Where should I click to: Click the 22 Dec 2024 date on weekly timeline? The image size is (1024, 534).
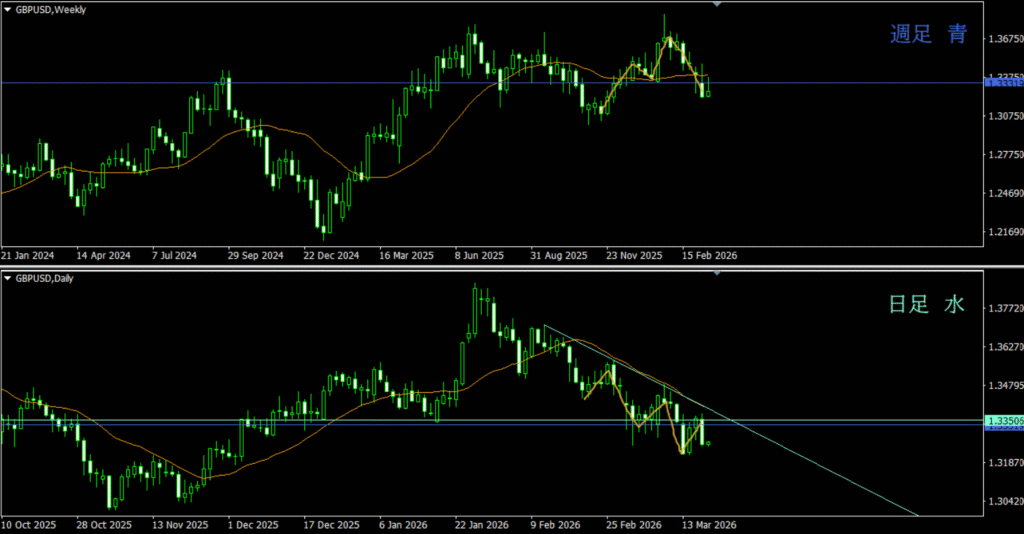[331, 255]
